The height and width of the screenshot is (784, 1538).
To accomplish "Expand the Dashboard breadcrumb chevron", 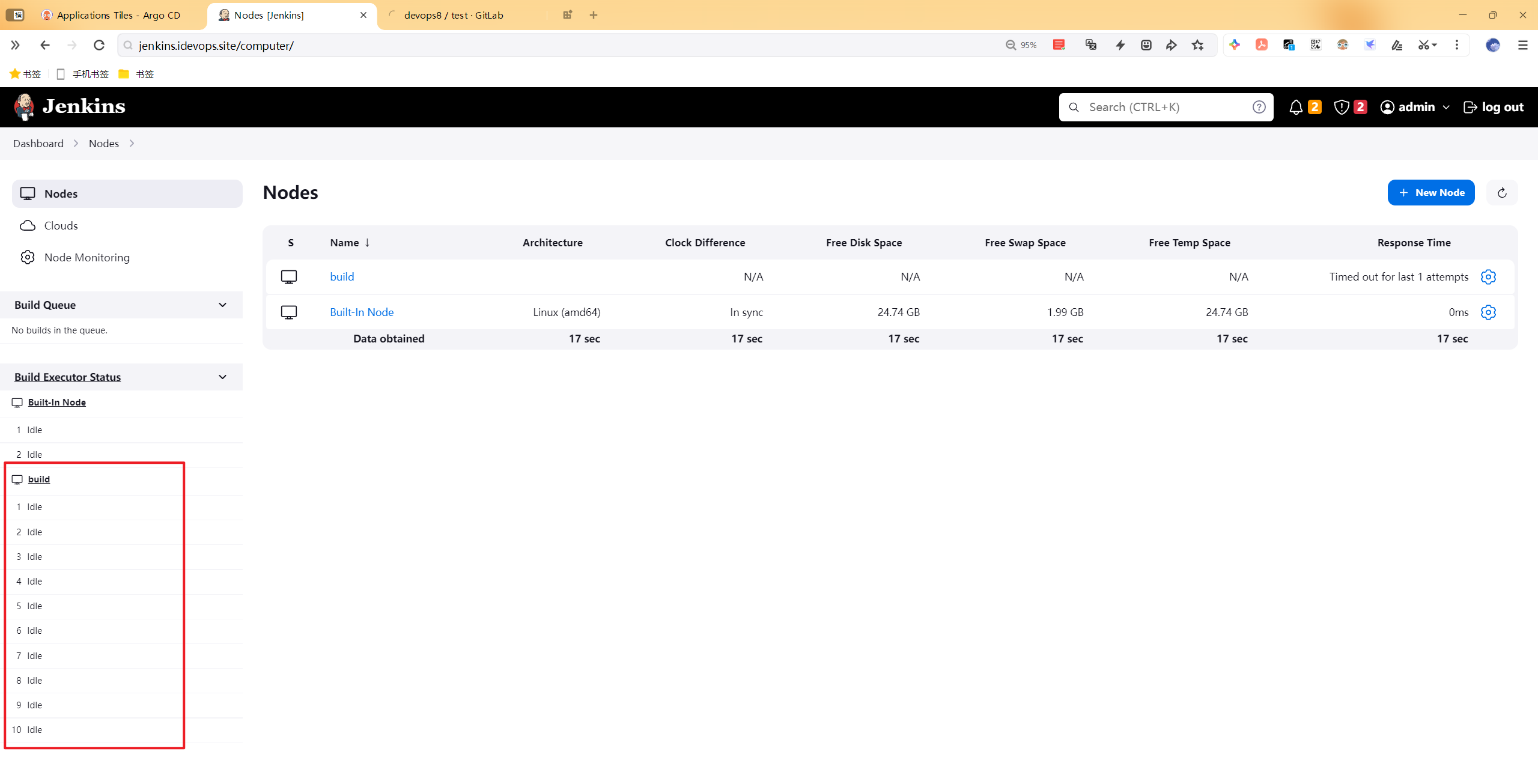I will (x=76, y=144).
